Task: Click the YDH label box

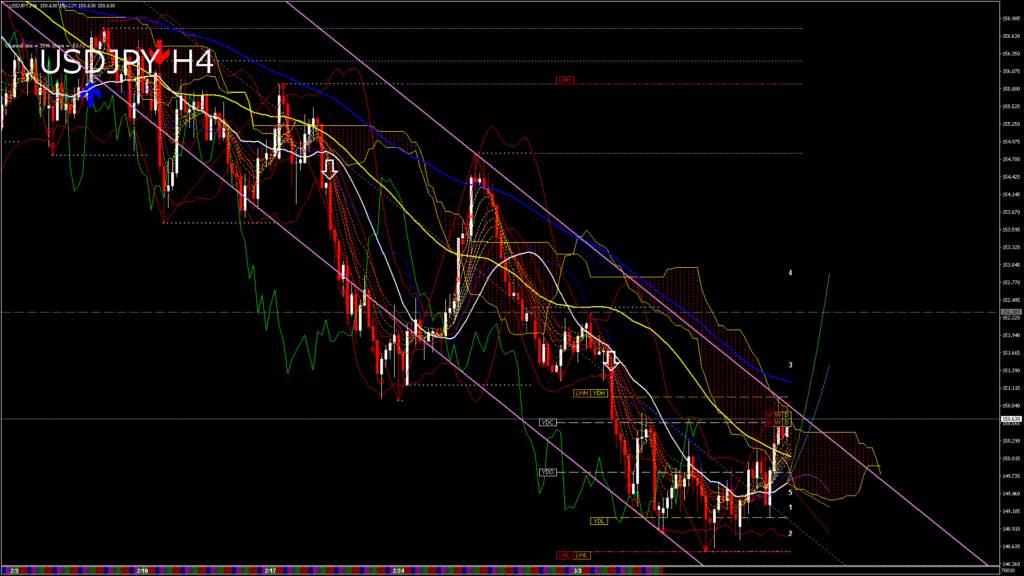Action: coord(599,394)
